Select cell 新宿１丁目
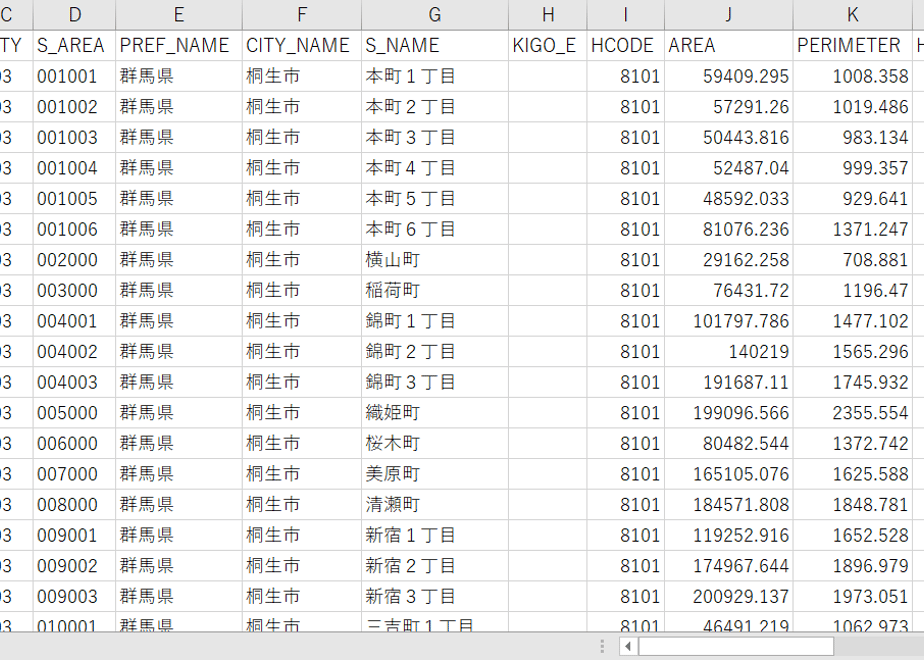924x660 pixels. click(435, 535)
